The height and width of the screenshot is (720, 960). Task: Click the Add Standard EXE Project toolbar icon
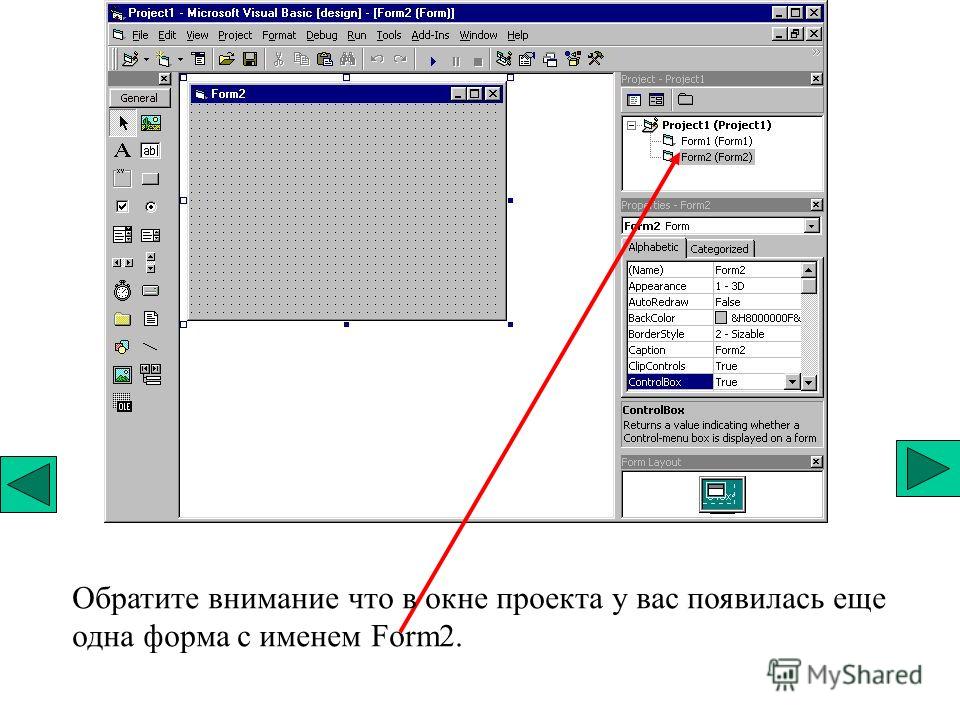coord(130,59)
